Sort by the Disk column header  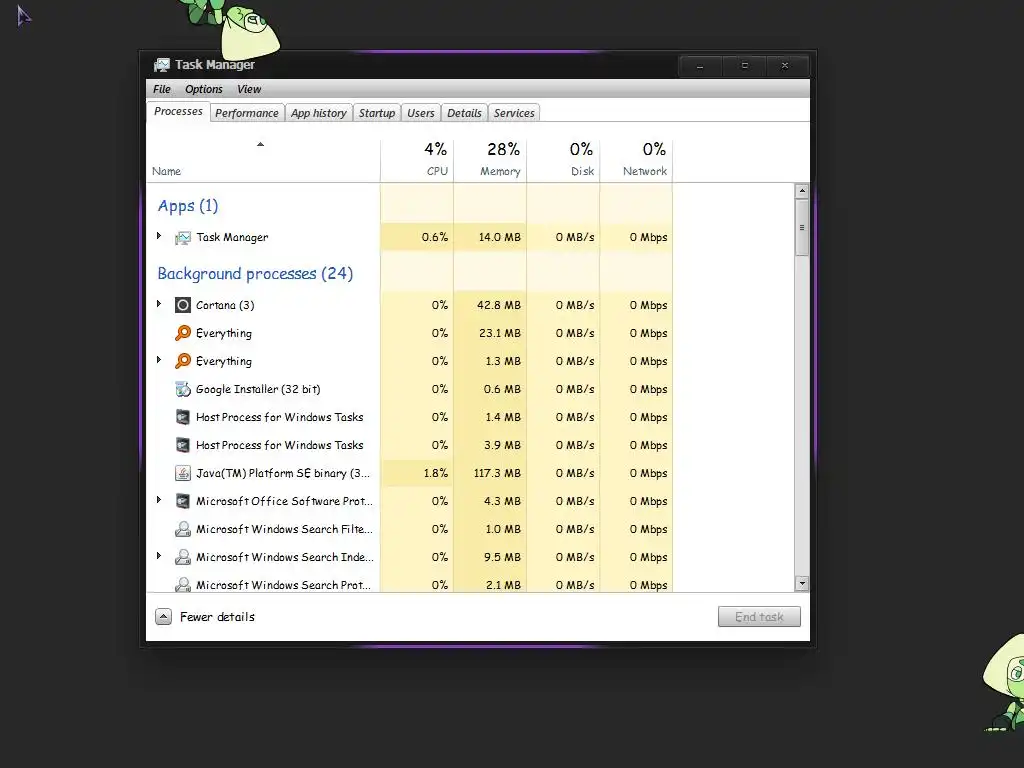coord(564,160)
